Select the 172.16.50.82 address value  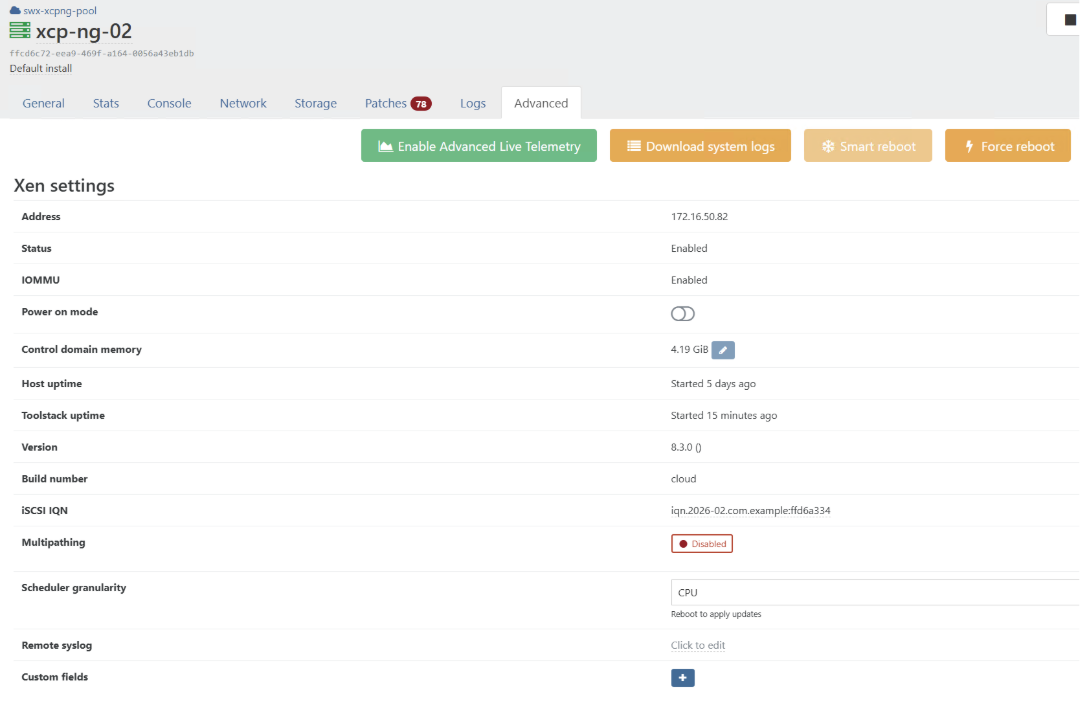(x=699, y=216)
